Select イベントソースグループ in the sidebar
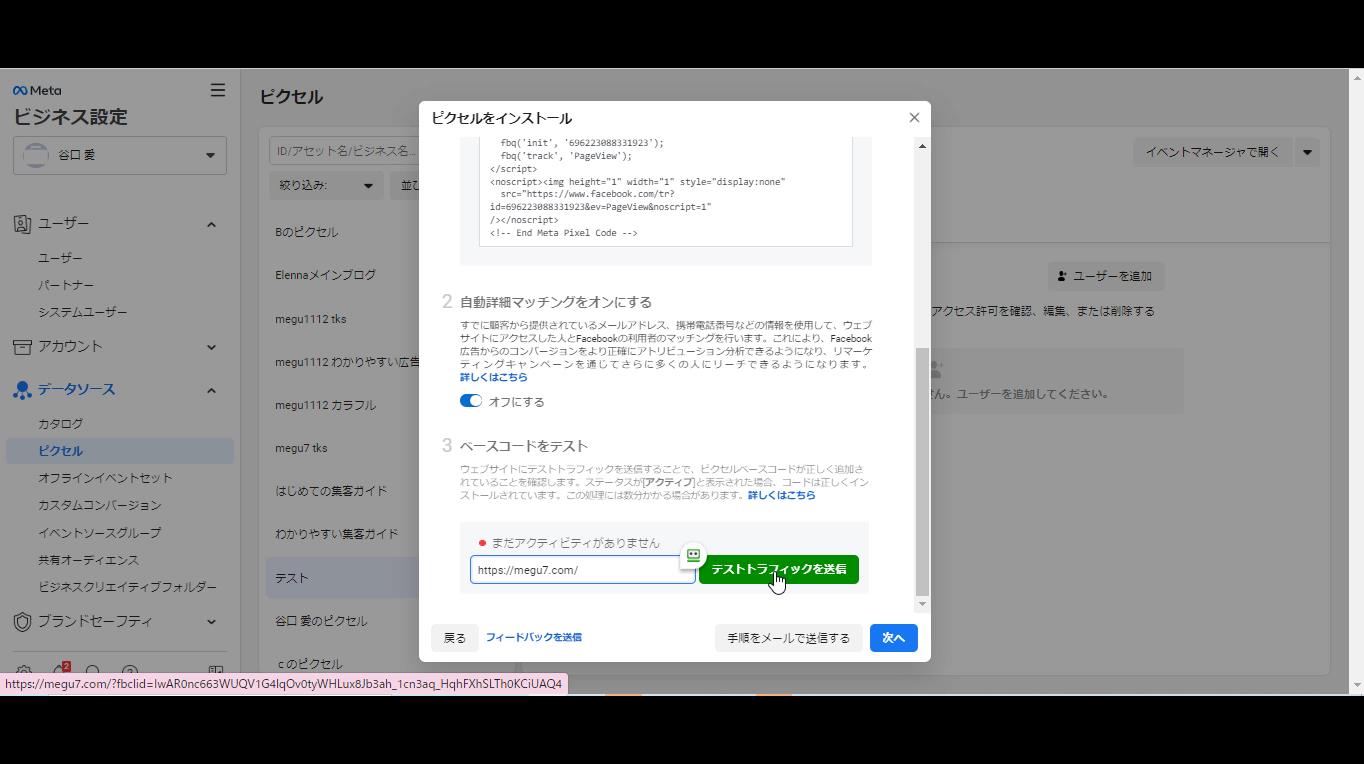The width and height of the screenshot is (1364, 764). [99, 533]
